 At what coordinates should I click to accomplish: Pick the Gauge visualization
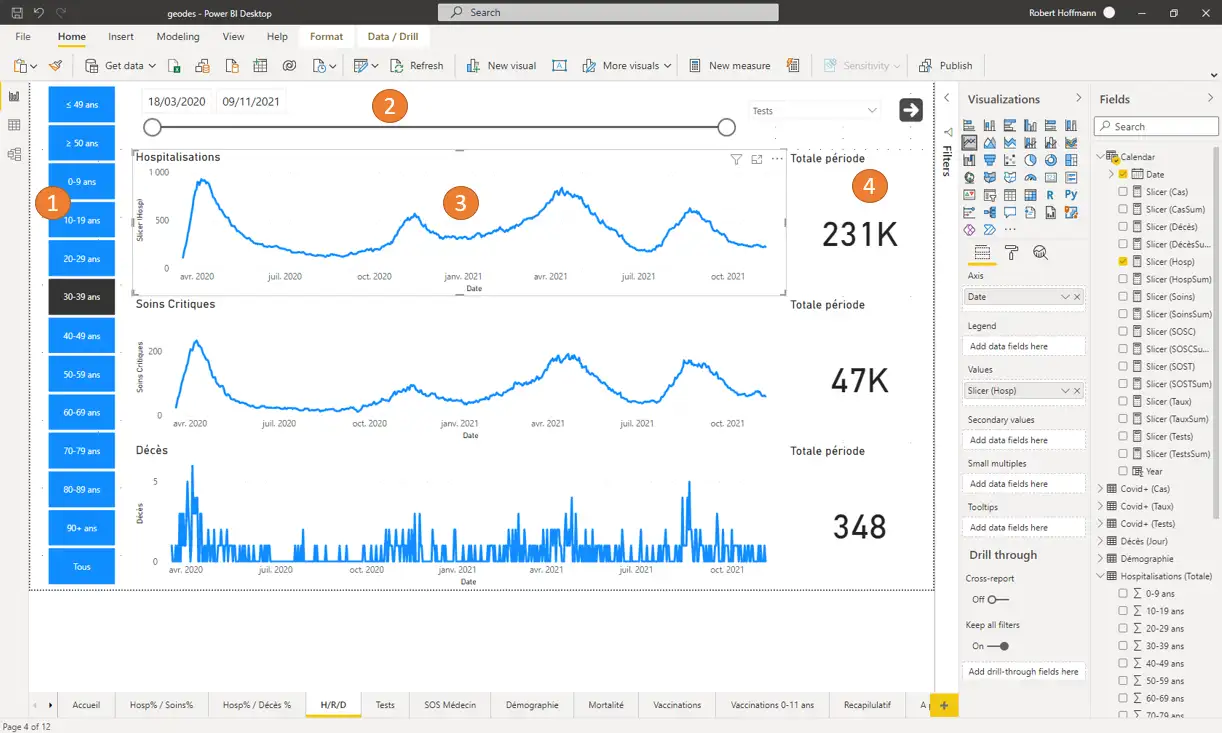[x=1030, y=177]
